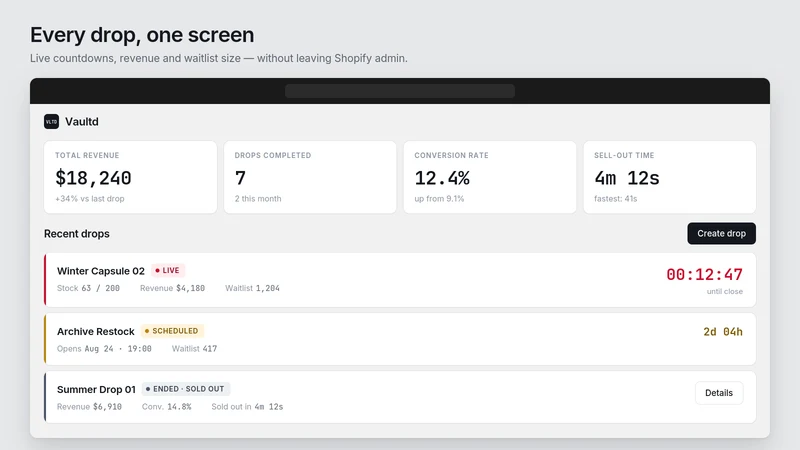Image resolution: width=800 pixels, height=450 pixels.
Task: Open the Summer Drop 01 row title
Action: tap(96, 389)
